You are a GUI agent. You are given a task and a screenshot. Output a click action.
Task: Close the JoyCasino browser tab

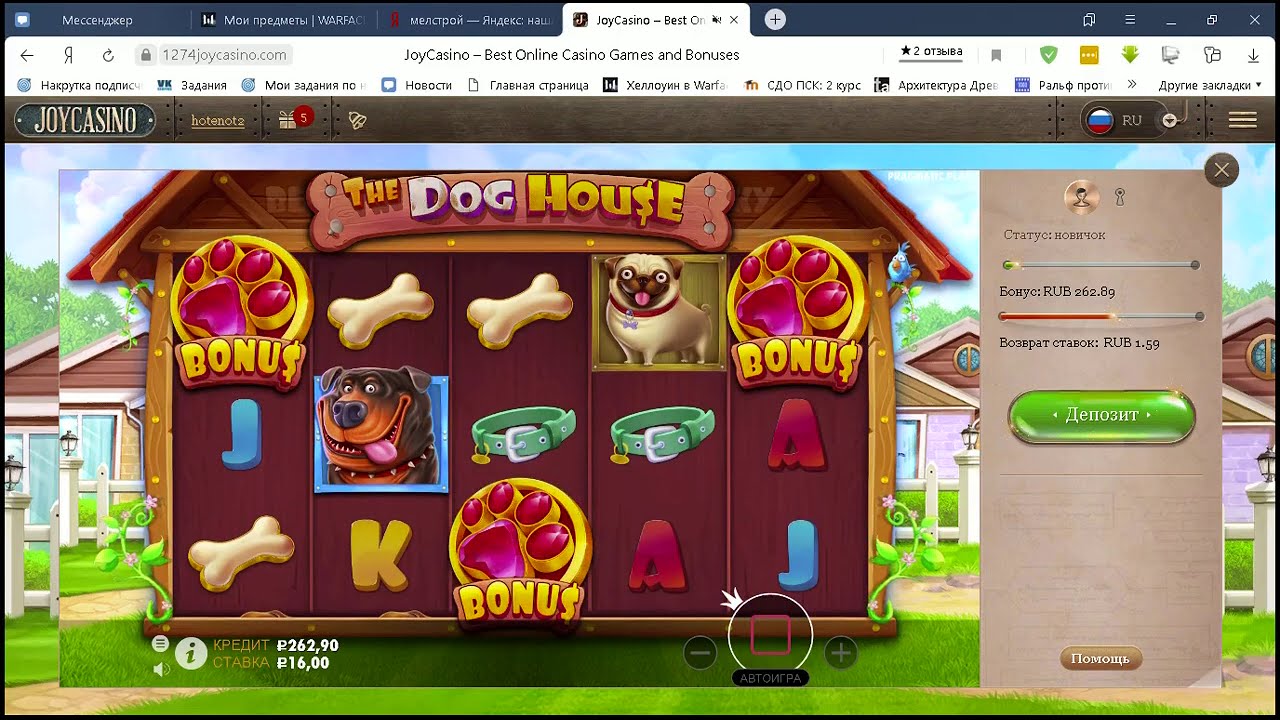click(x=735, y=20)
